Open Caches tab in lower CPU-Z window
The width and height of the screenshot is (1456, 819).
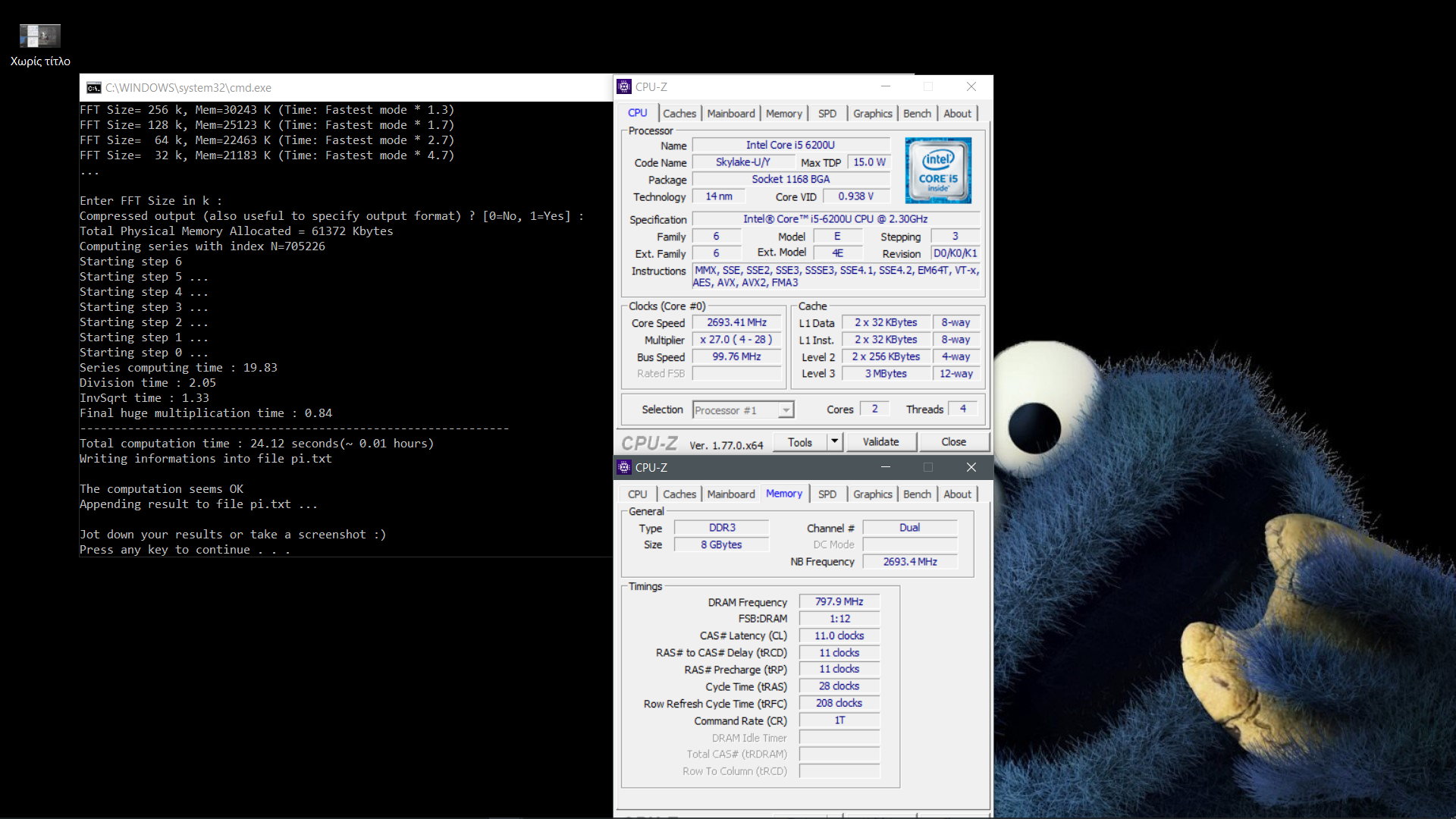click(x=679, y=494)
